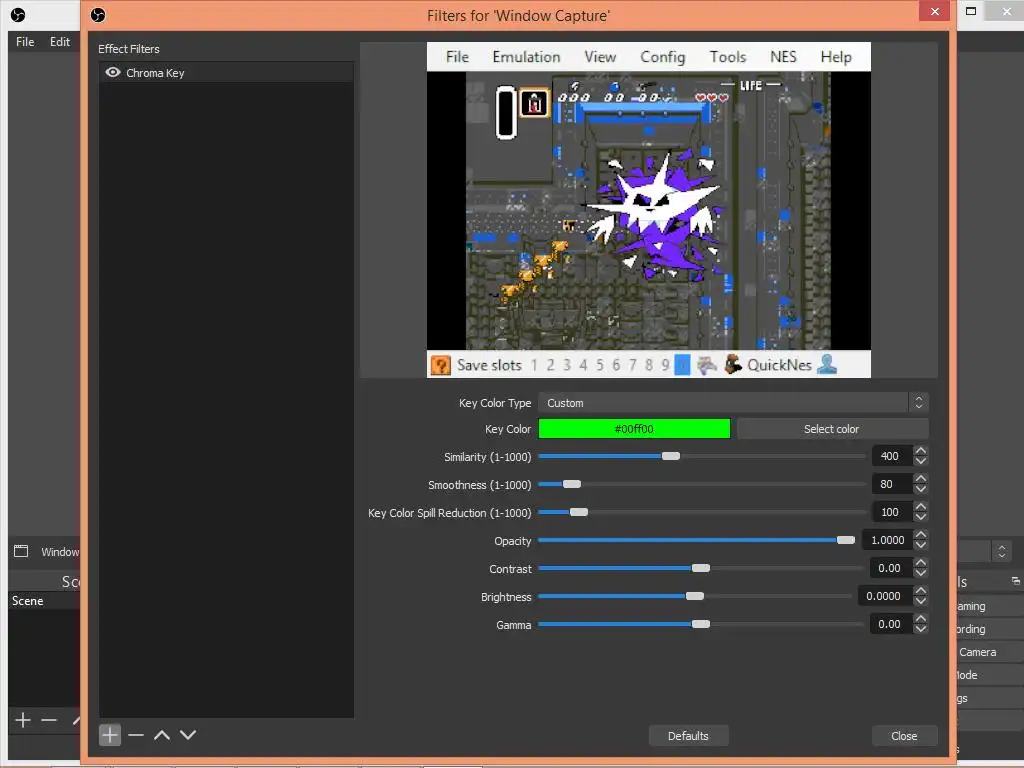Increase Spill Reduction with up stepper arrow
This screenshot has width=1024, height=768.
point(921,507)
